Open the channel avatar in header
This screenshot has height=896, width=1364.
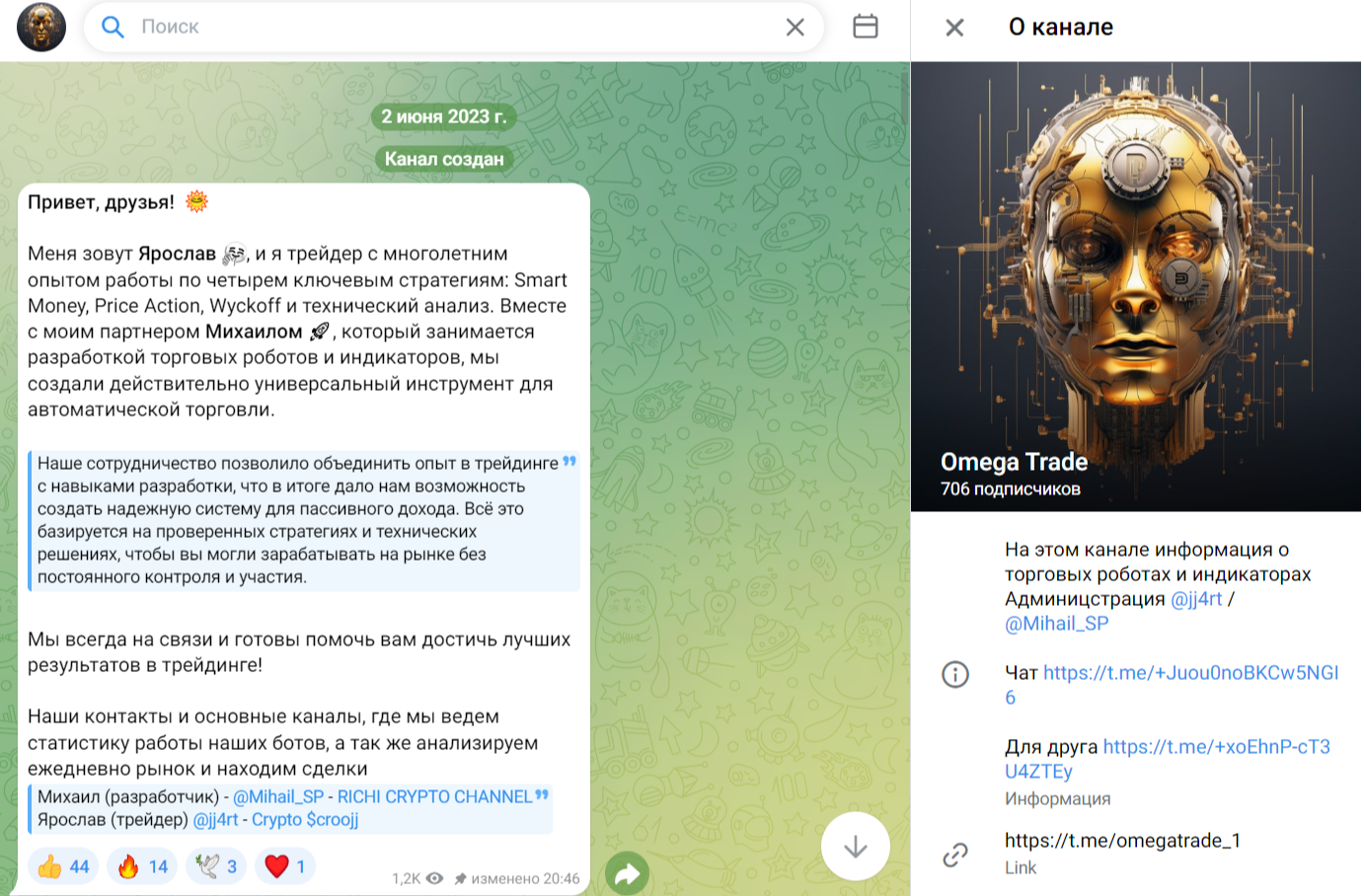coord(41,27)
